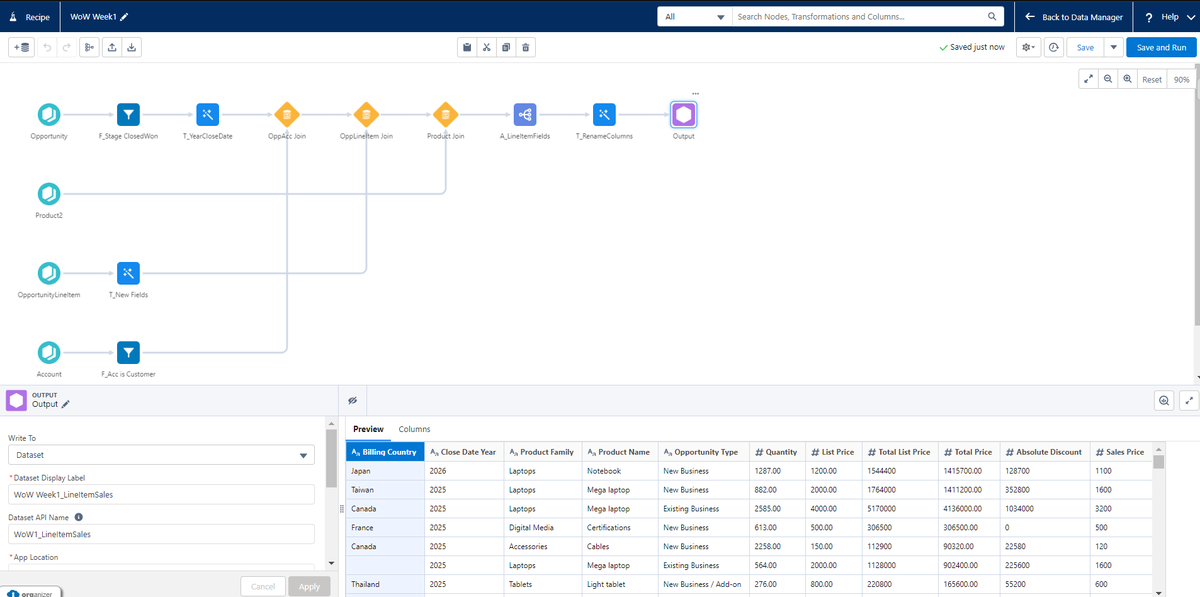Open the settings gear dropdown

click(x=1028, y=47)
